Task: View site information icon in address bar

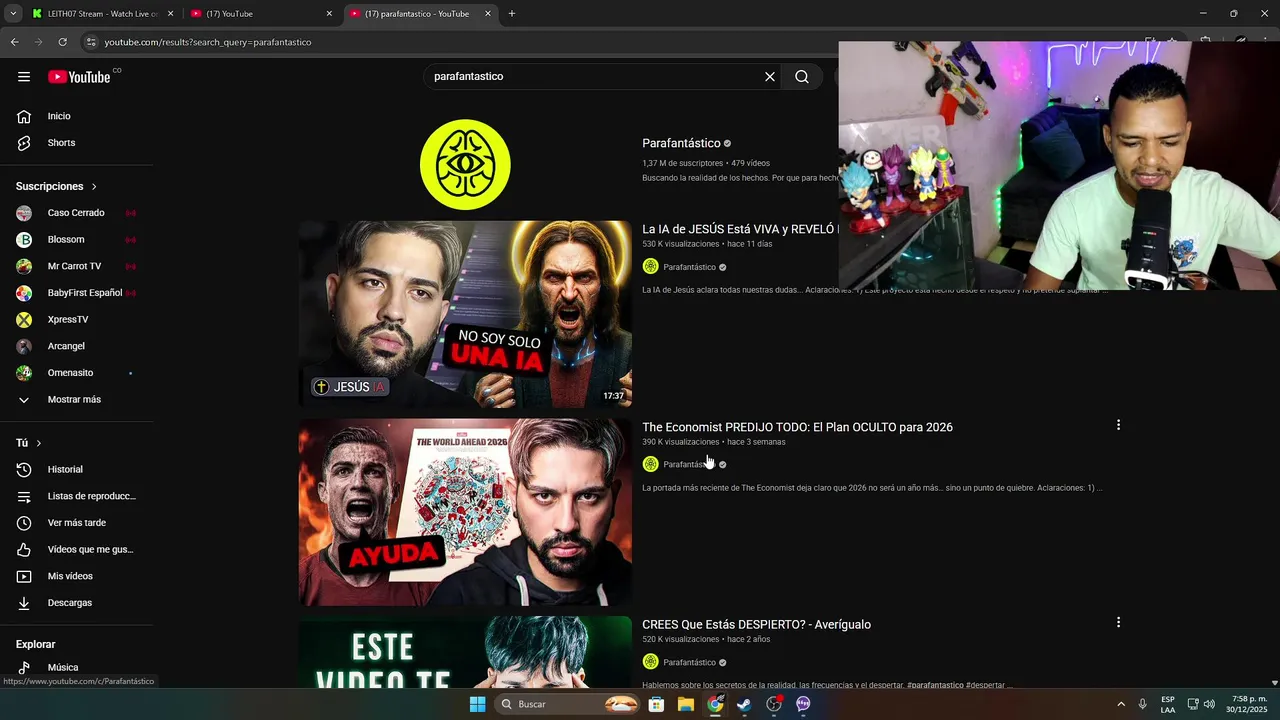Action: point(91,42)
